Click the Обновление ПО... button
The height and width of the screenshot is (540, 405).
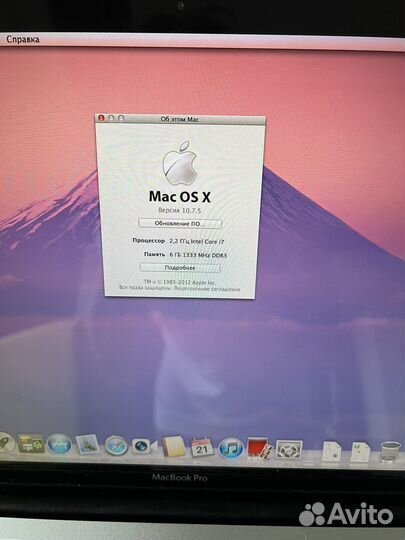180,224
